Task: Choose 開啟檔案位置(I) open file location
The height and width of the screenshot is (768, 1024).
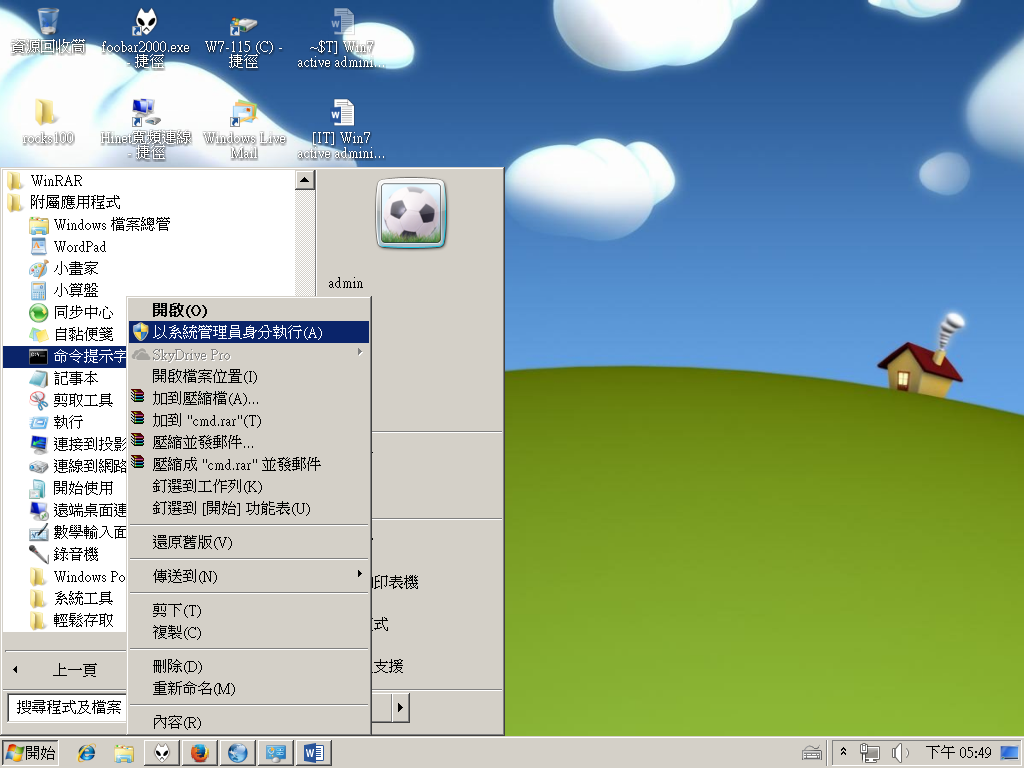Action: [x=249, y=377]
